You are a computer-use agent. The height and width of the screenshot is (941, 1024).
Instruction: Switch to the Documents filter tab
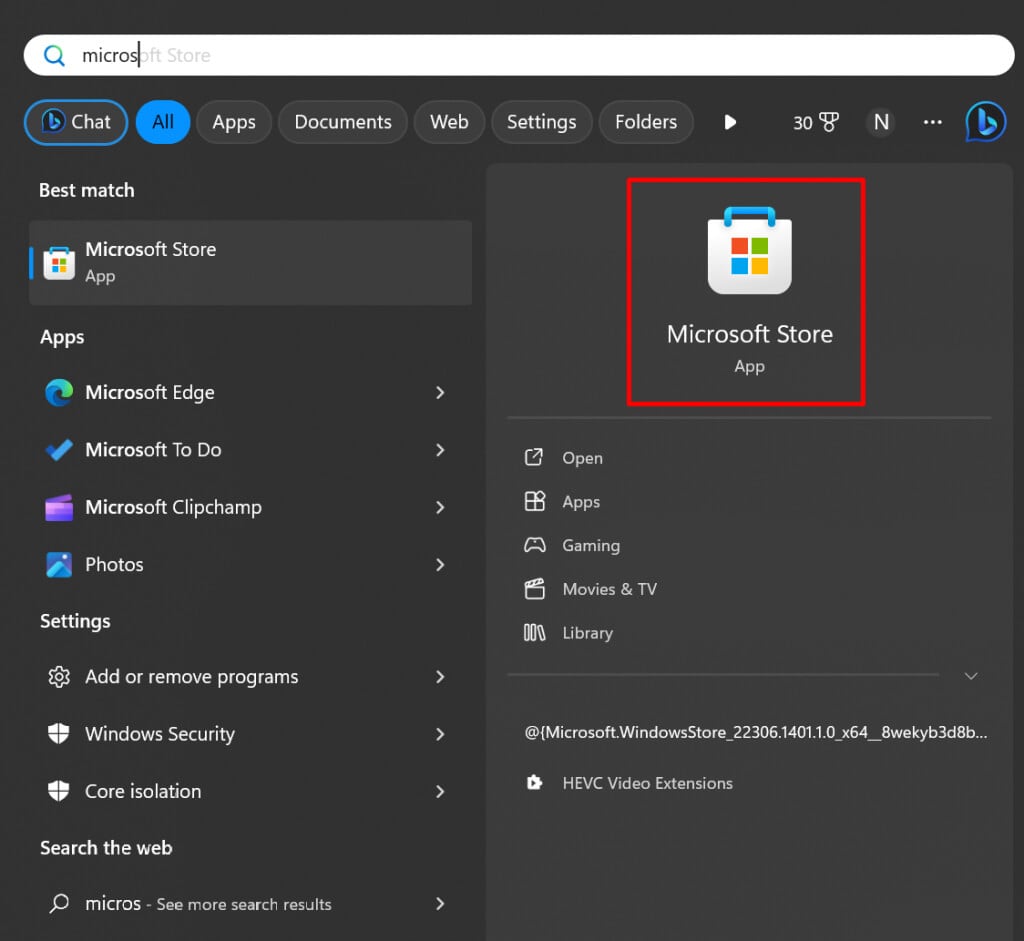(343, 122)
